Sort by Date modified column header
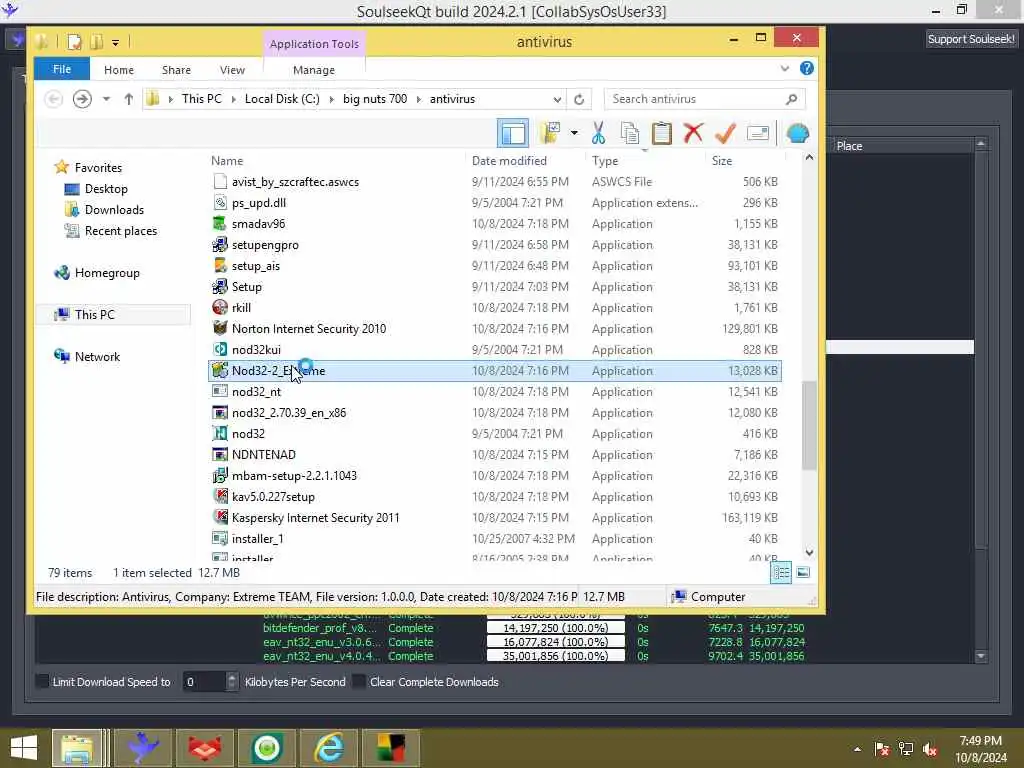Viewport: 1024px width, 768px height. point(509,161)
